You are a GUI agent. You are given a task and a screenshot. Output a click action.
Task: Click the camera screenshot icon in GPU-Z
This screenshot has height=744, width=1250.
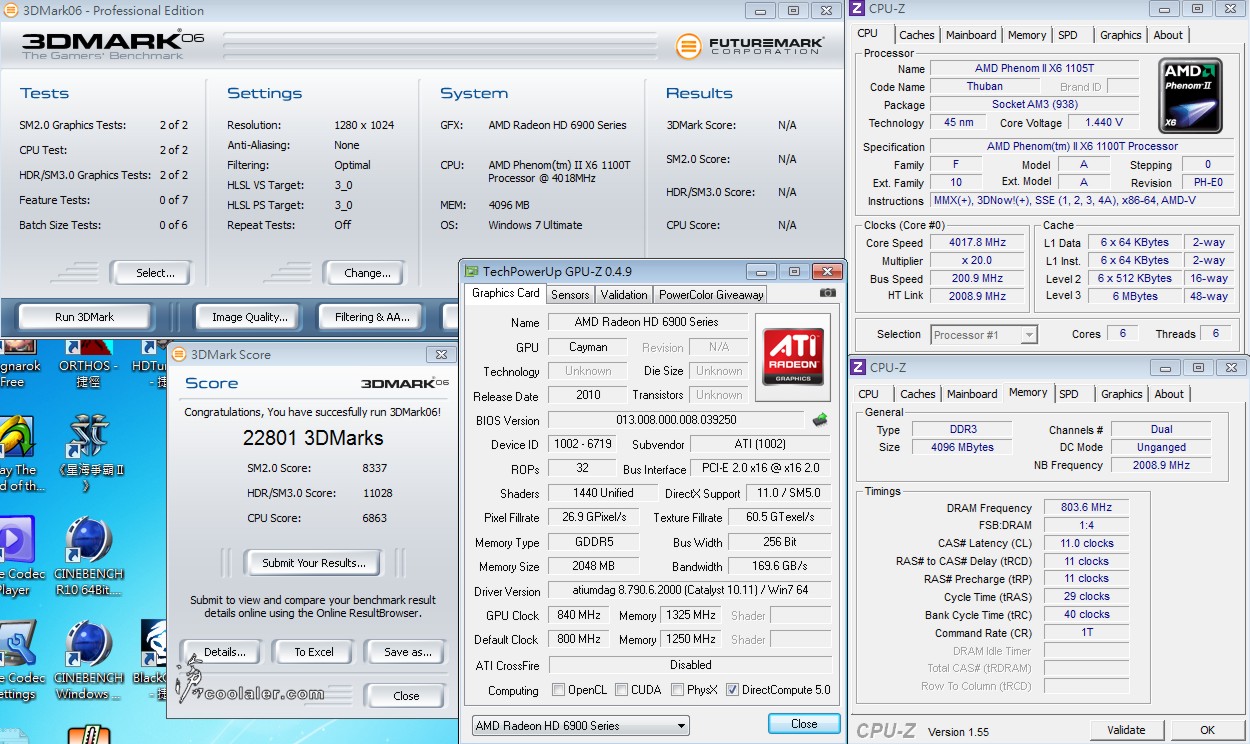tap(827, 293)
